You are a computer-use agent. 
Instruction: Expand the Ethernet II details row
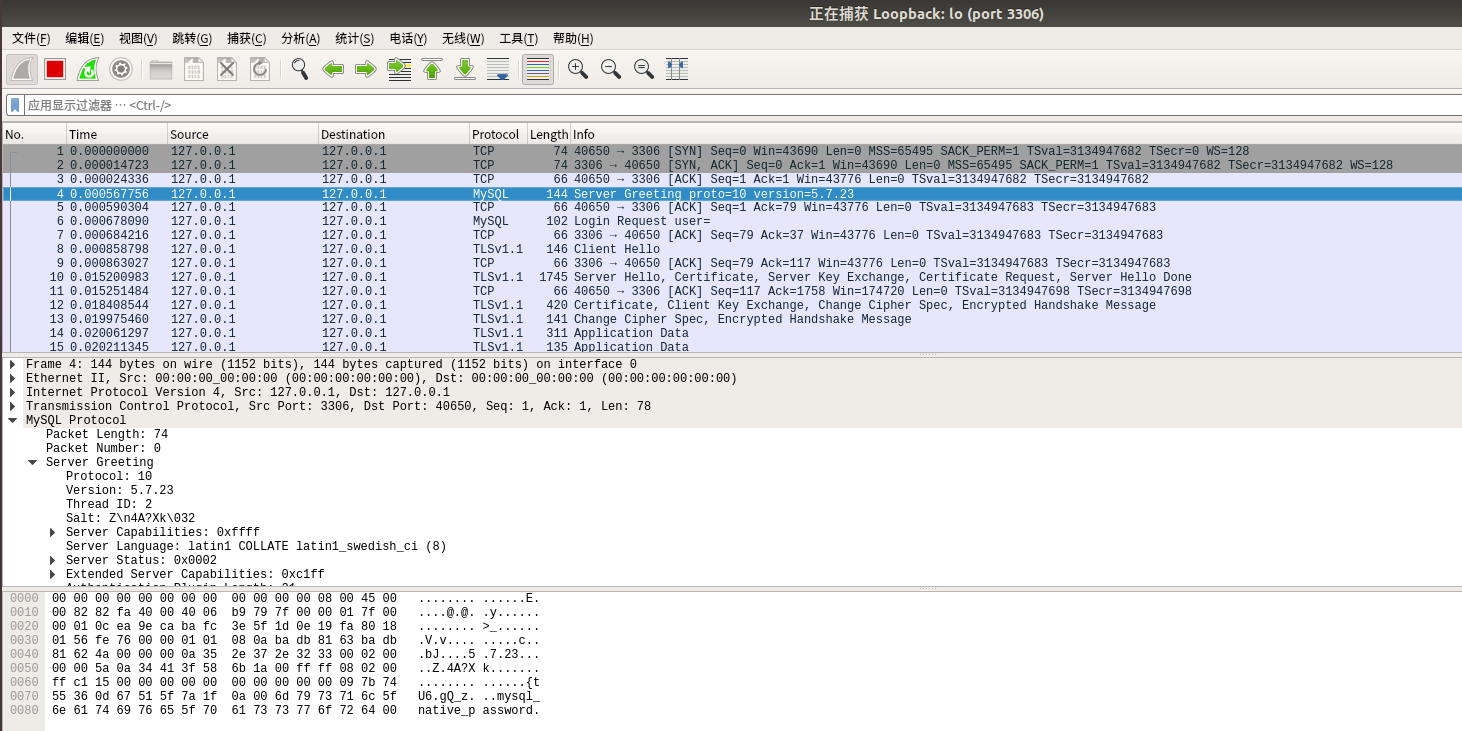pos(12,379)
